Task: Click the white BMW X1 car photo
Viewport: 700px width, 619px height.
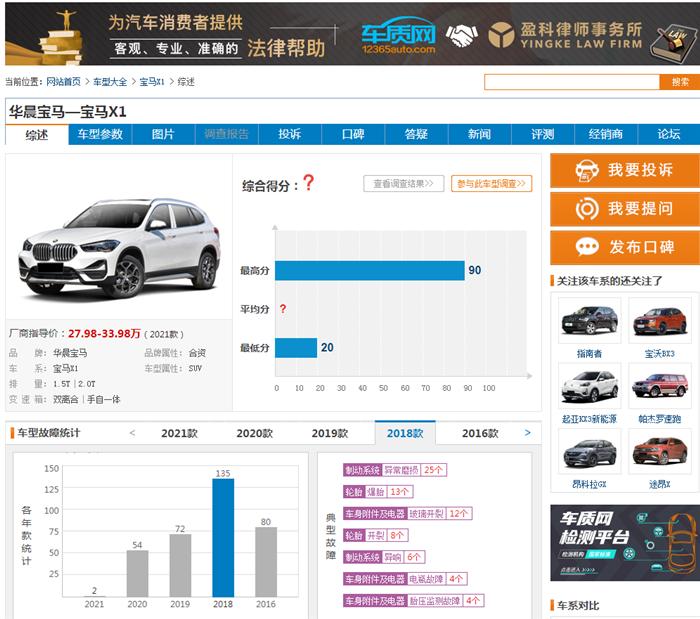Action: (x=119, y=248)
